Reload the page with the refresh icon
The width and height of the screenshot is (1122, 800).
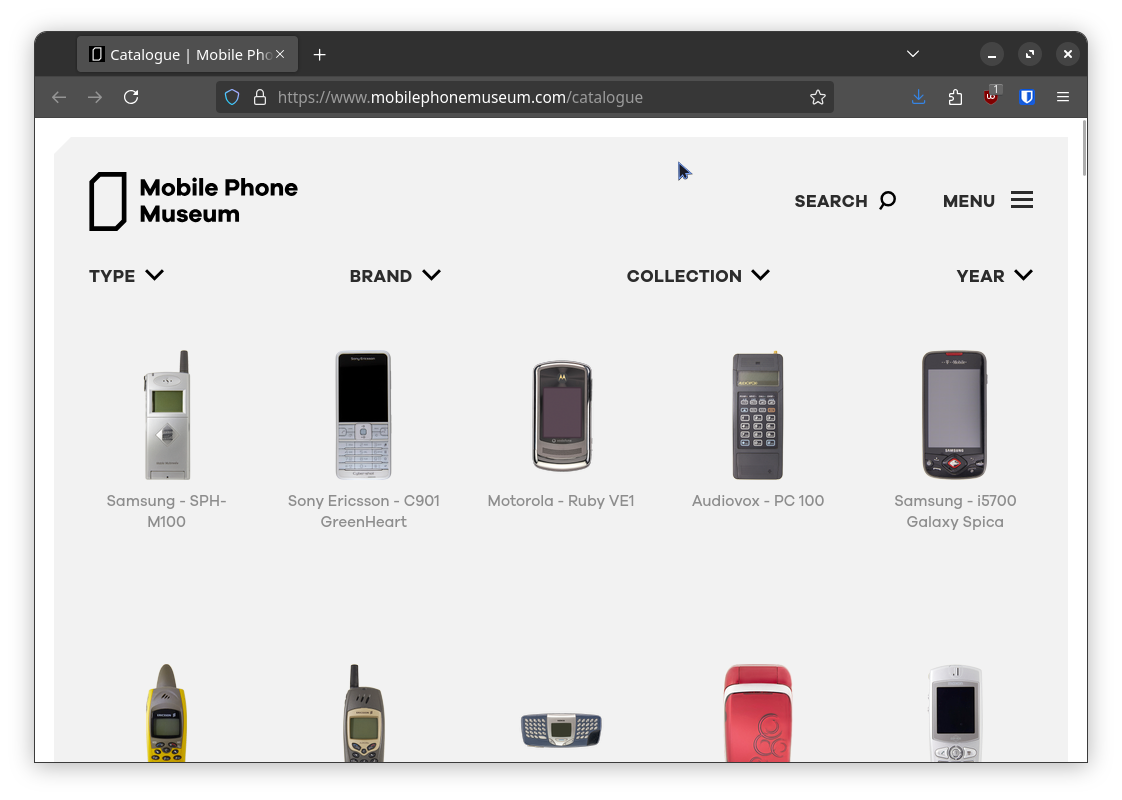click(x=131, y=97)
